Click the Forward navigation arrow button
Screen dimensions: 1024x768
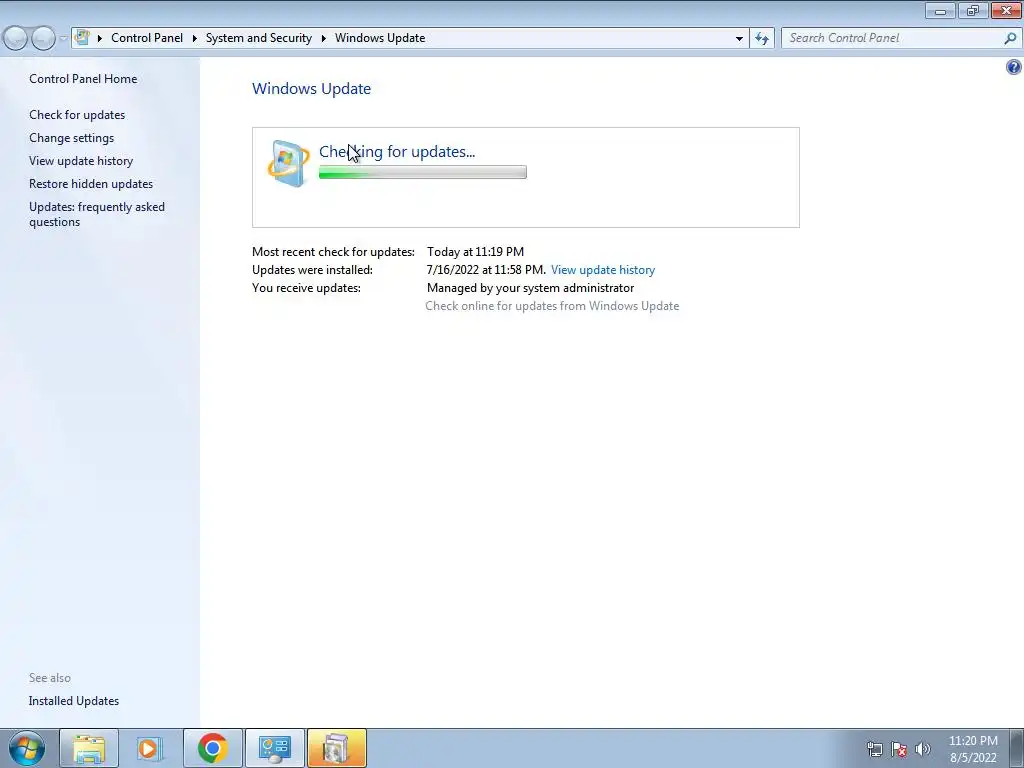coord(43,39)
